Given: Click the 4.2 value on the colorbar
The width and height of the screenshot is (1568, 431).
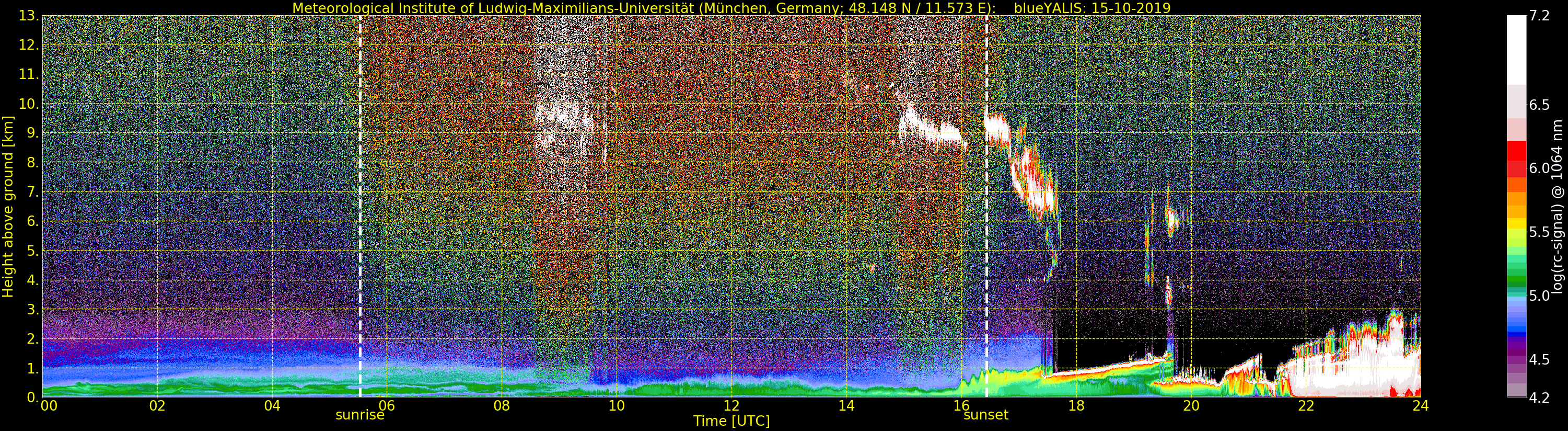Looking at the screenshot, I should pyautogui.click(x=1539, y=398).
